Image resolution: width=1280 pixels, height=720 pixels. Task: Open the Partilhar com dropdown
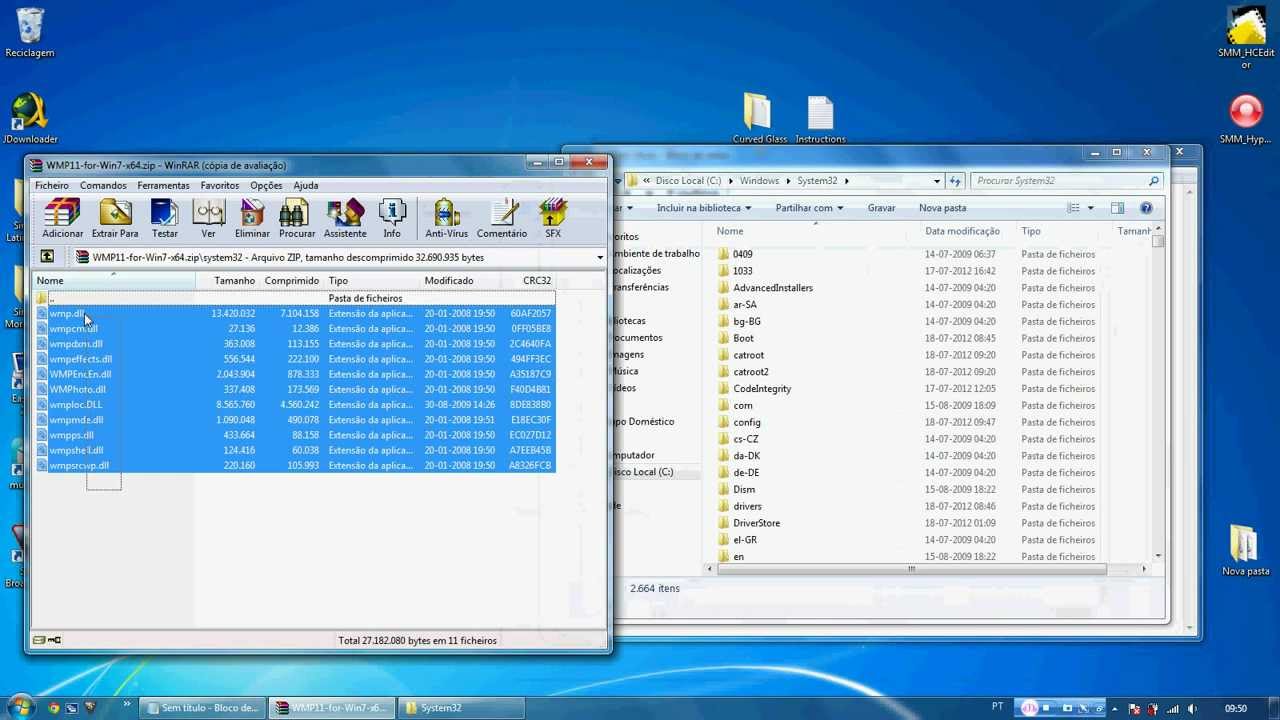[809, 208]
